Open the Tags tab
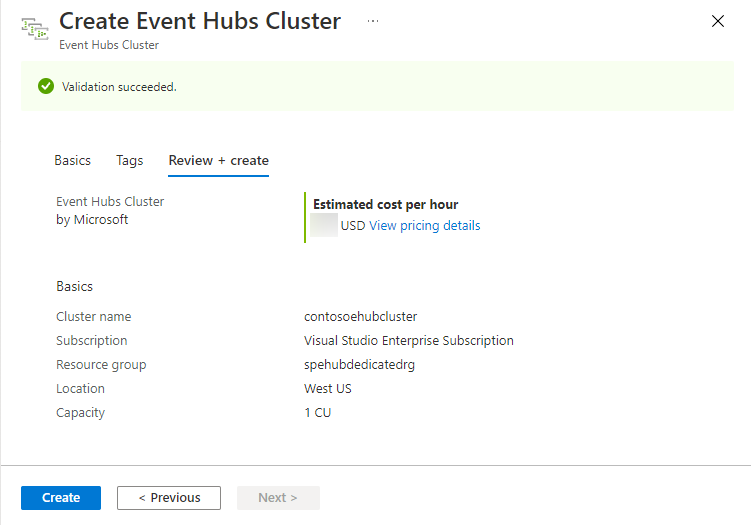This screenshot has height=525, width=751. point(129,160)
